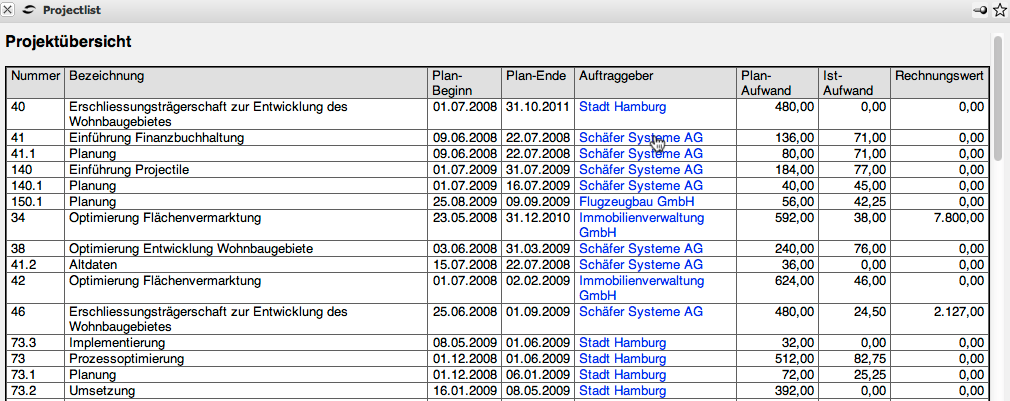The width and height of the screenshot is (1010, 401).
Task: Open Stadt Hamburg link in Umsetzung row
Action: [x=622, y=391]
